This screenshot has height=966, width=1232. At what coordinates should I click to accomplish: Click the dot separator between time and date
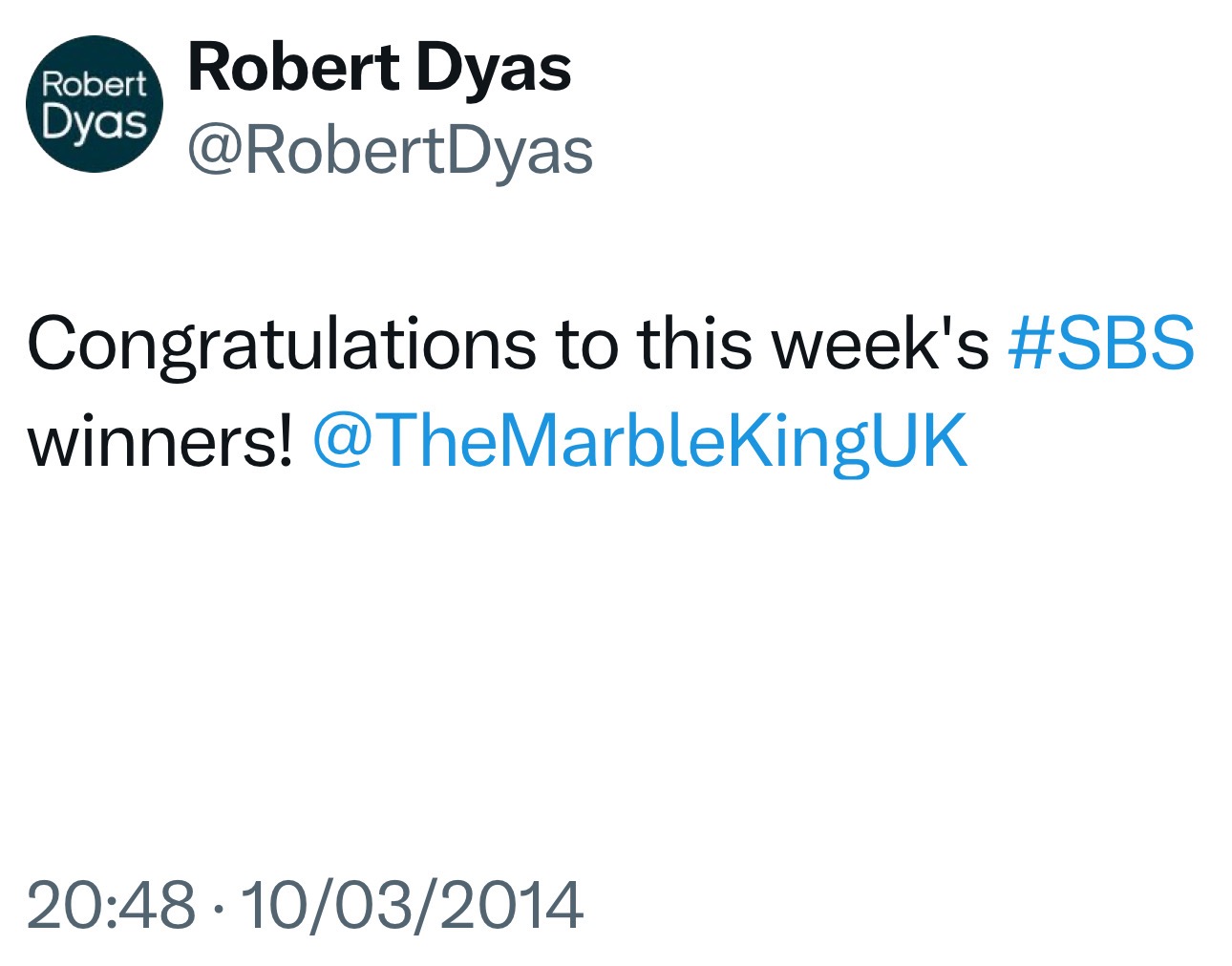pos(219,905)
